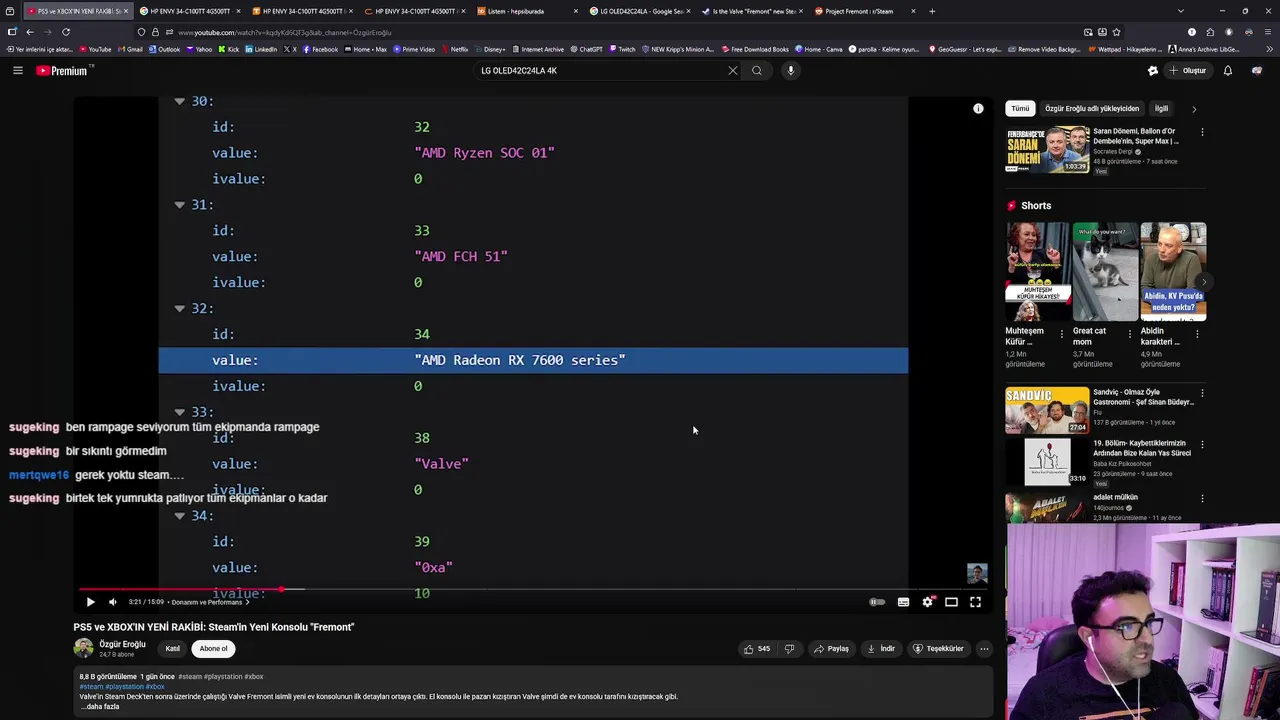Expand description with ...daha fazla

(100, 706)
